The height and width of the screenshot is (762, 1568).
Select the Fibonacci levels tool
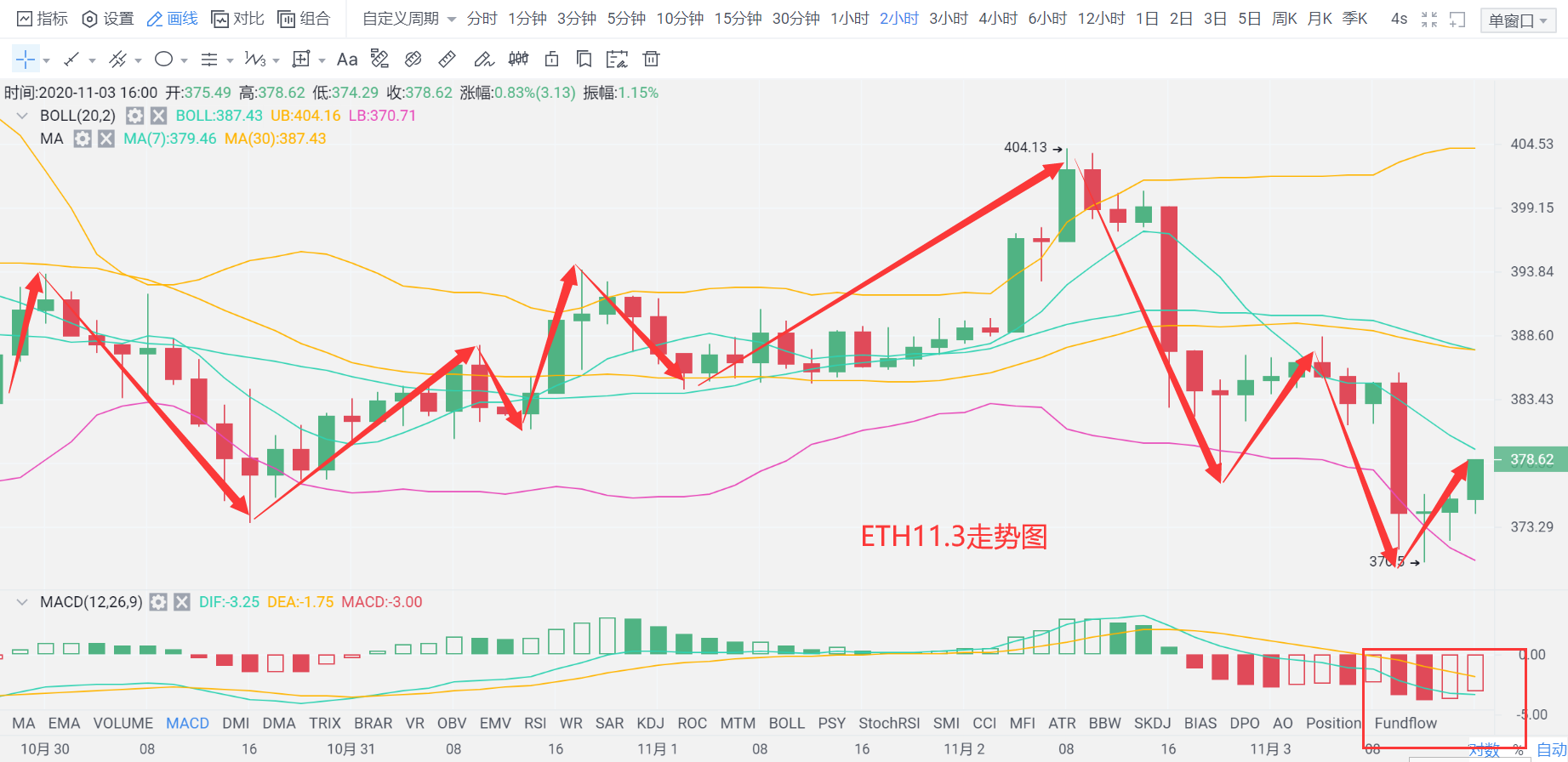(209, 60)
